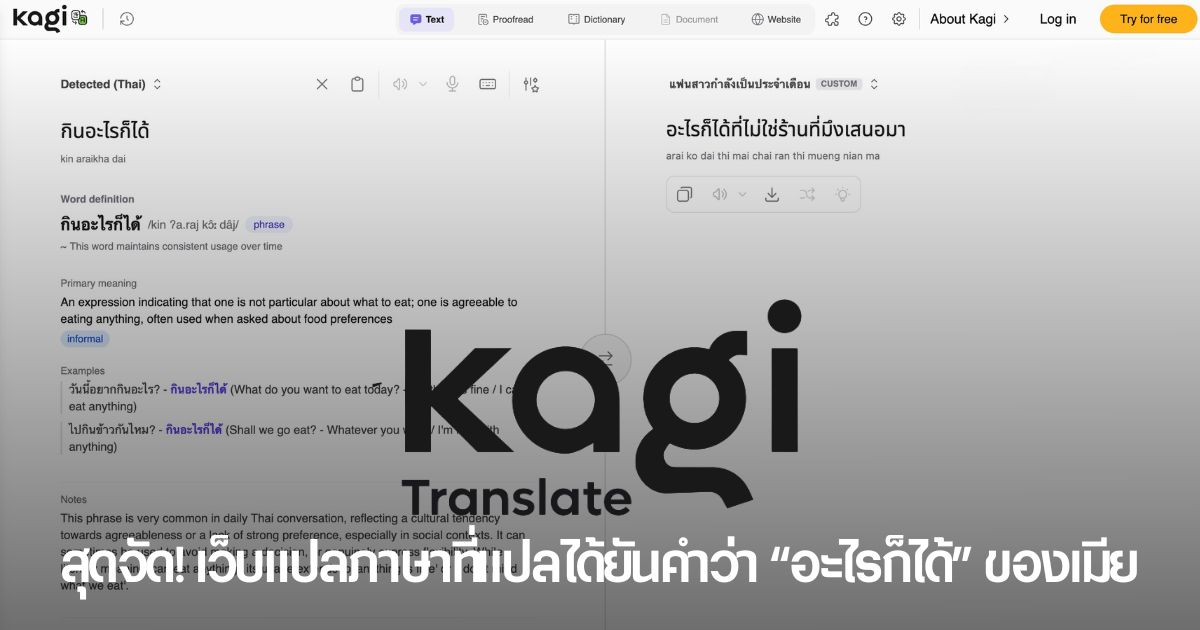Open the lightbulb translation insights
1200x630 pixels.
(841, 194)
